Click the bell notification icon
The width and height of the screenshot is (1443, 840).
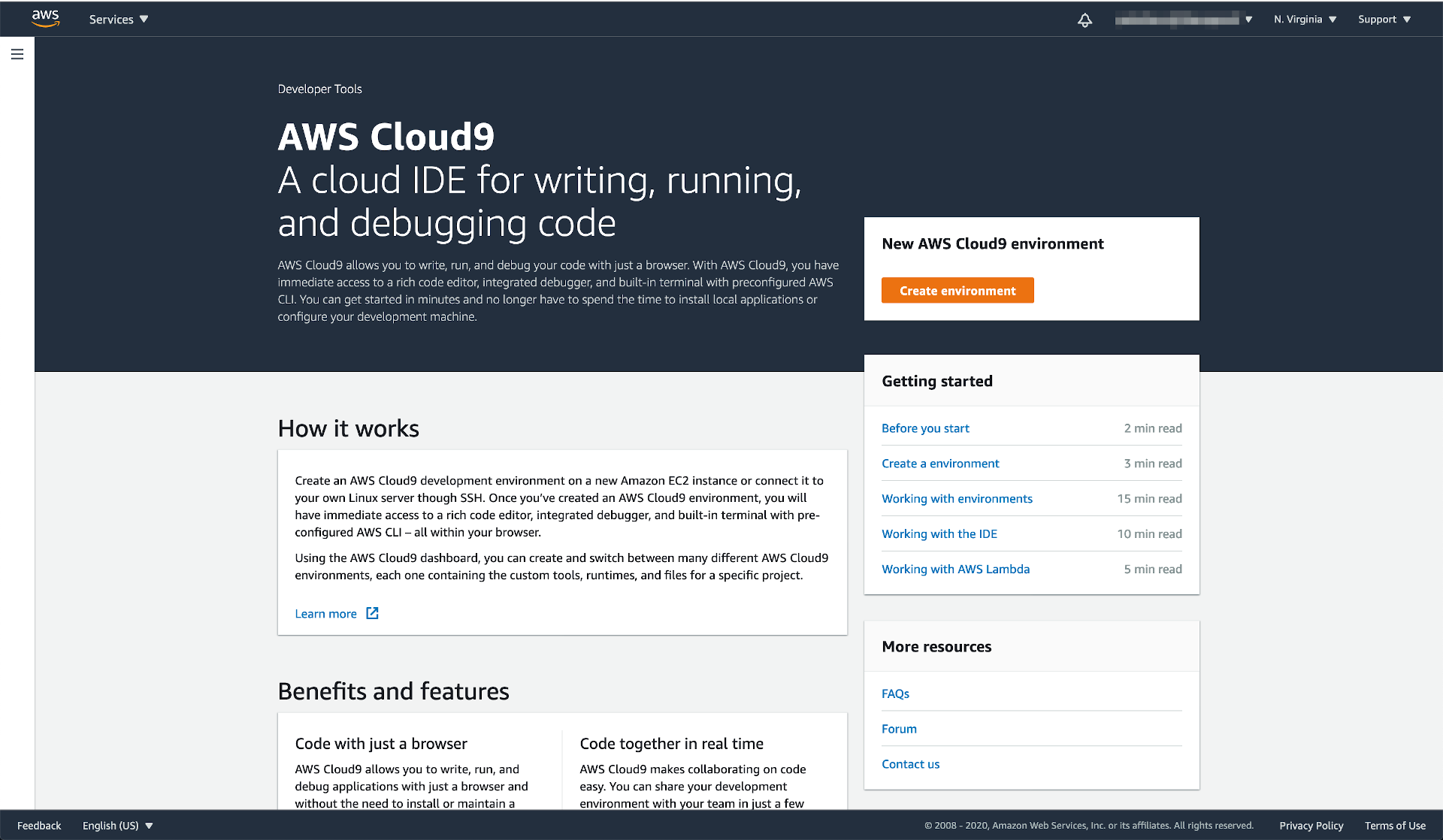click(1085, 19)
